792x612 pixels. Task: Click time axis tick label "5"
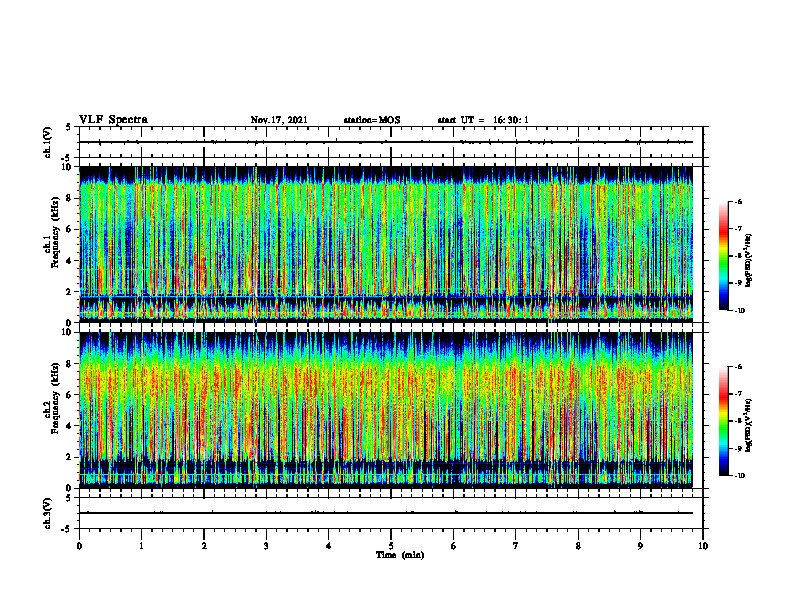(391, 546)
